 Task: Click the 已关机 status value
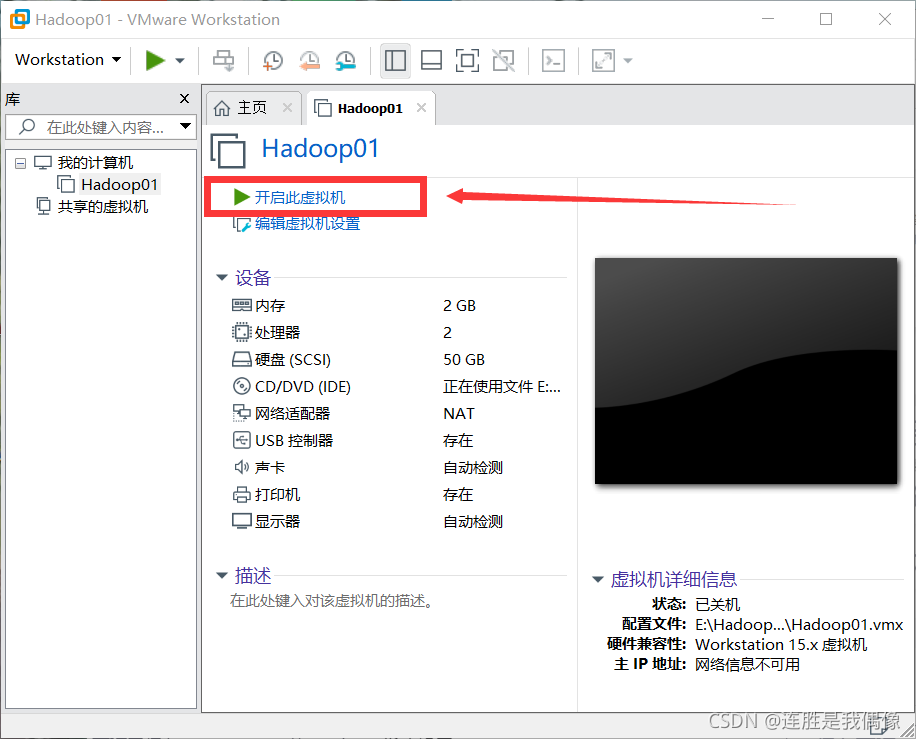point(717,604)
